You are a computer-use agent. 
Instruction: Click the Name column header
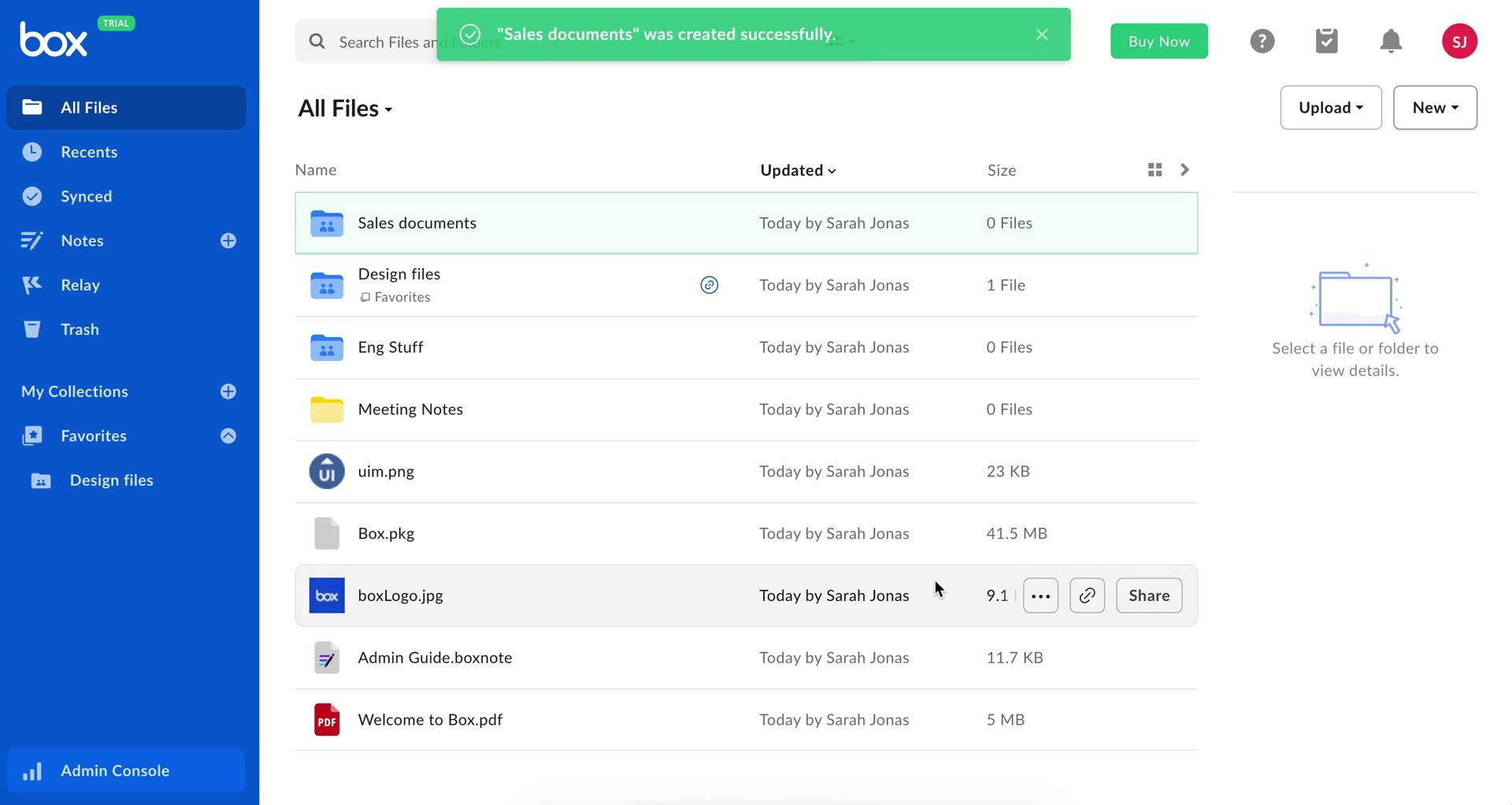pyautogui.click(x=316, y=170)
